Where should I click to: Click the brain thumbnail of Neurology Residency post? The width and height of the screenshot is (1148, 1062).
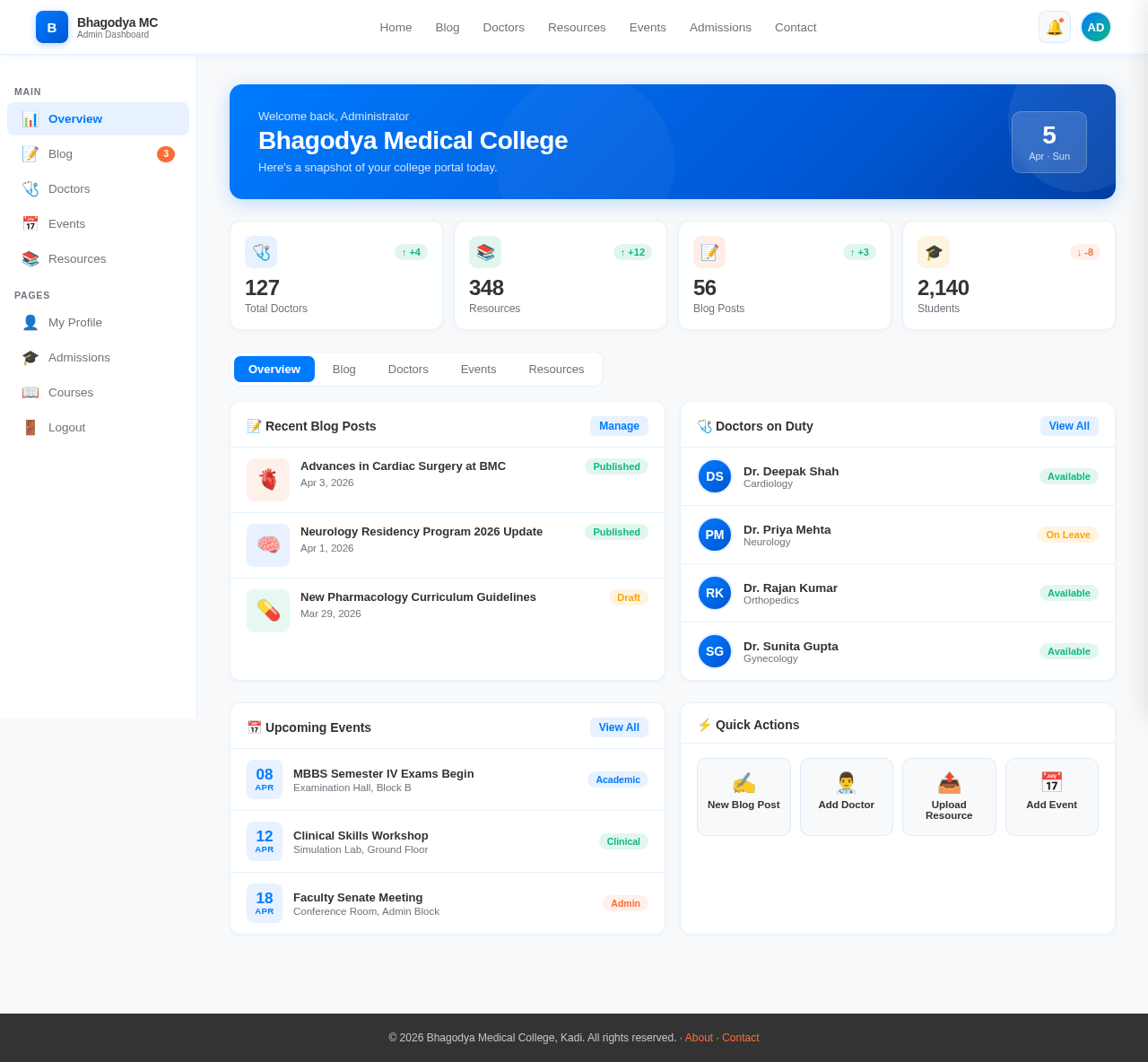pos(268,545)
